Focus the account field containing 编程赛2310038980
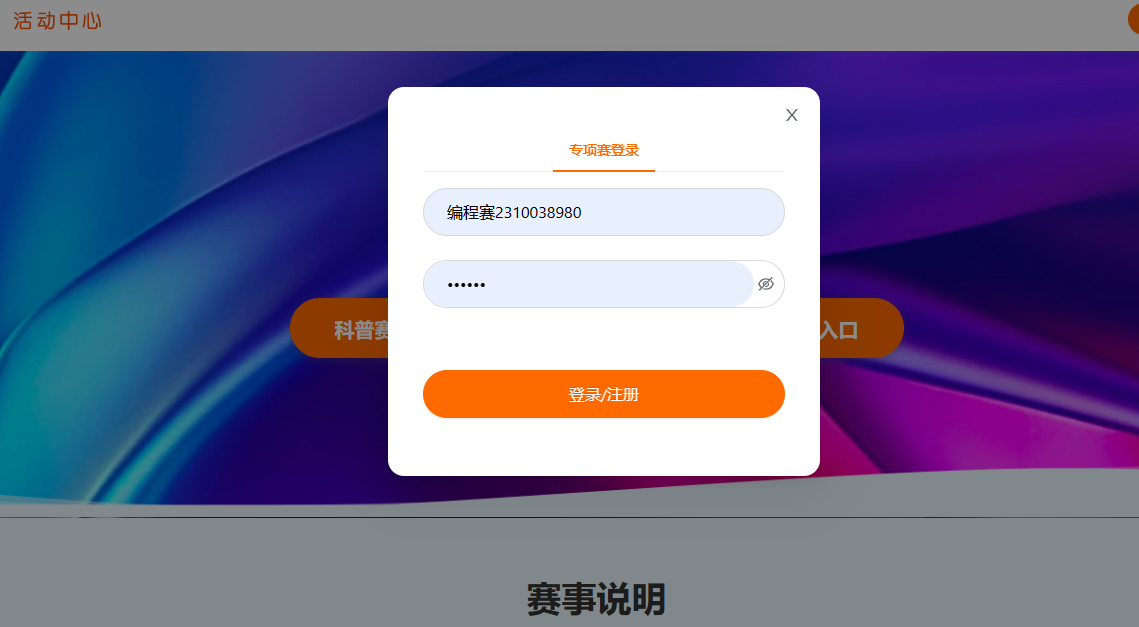1139x627 pixels. coord(604,212)
